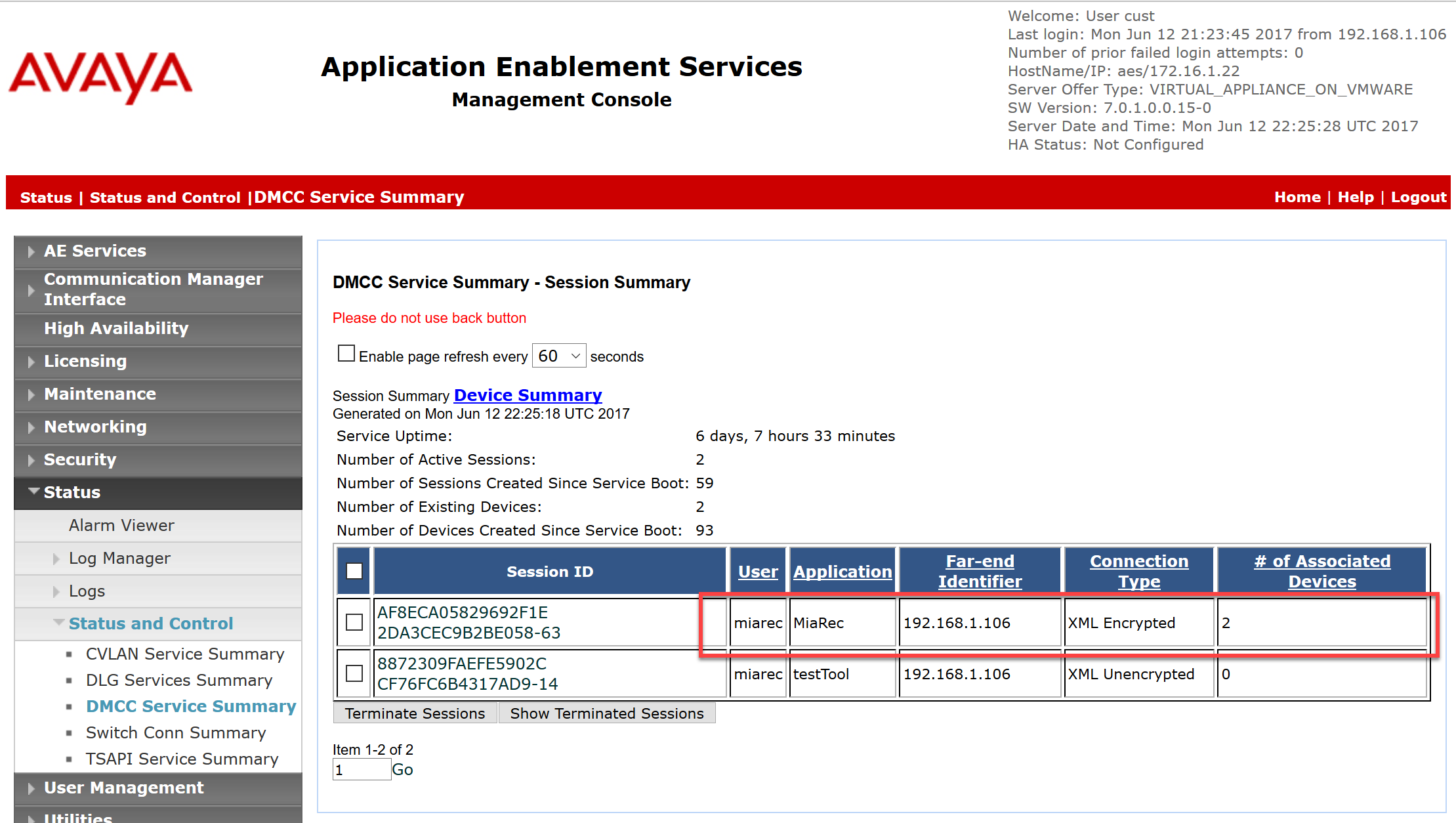This screenshot has height=823, width=1456.
Task: Expand Communication Manager Interface menu
Action: [x=158, y=289]
